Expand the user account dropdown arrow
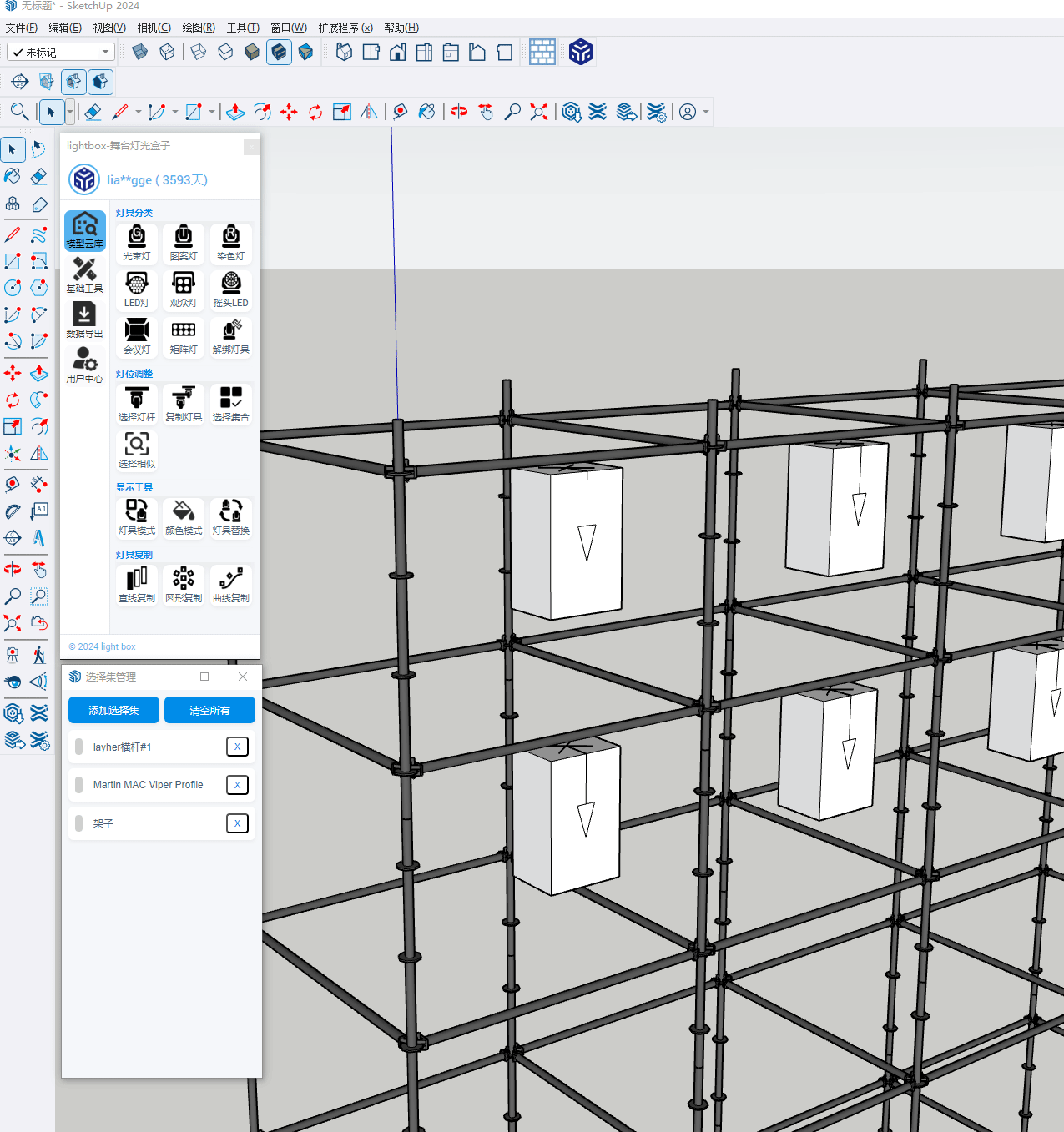This screenshot has height=1132, width=1064. pos(706,112)
